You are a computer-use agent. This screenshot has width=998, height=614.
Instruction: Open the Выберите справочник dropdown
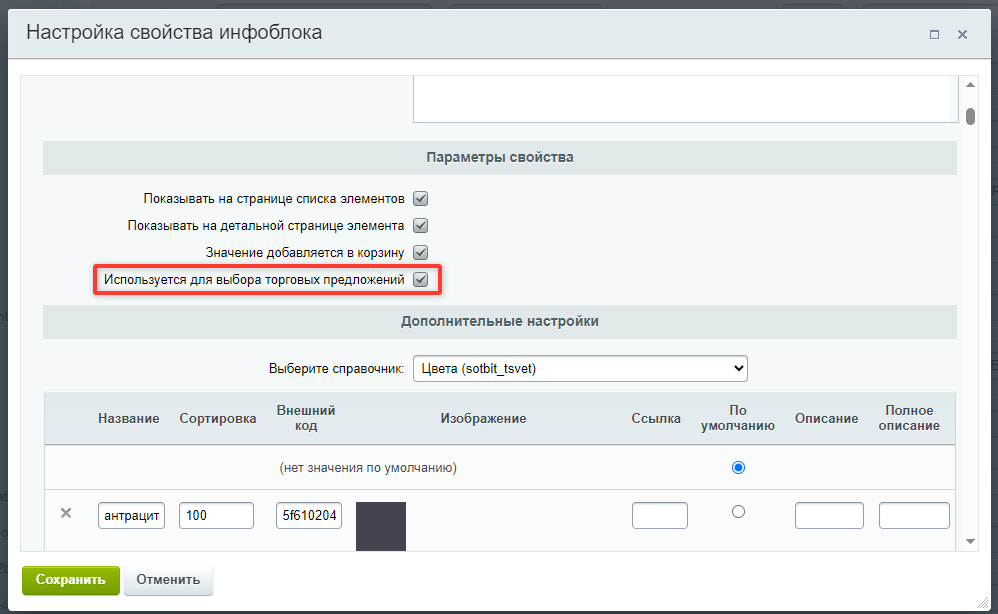click(x=580, y=368)
